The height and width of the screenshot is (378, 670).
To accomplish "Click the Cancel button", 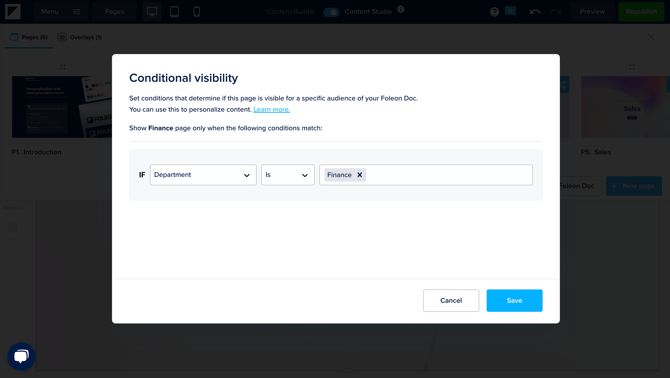I will coord(451,300).
